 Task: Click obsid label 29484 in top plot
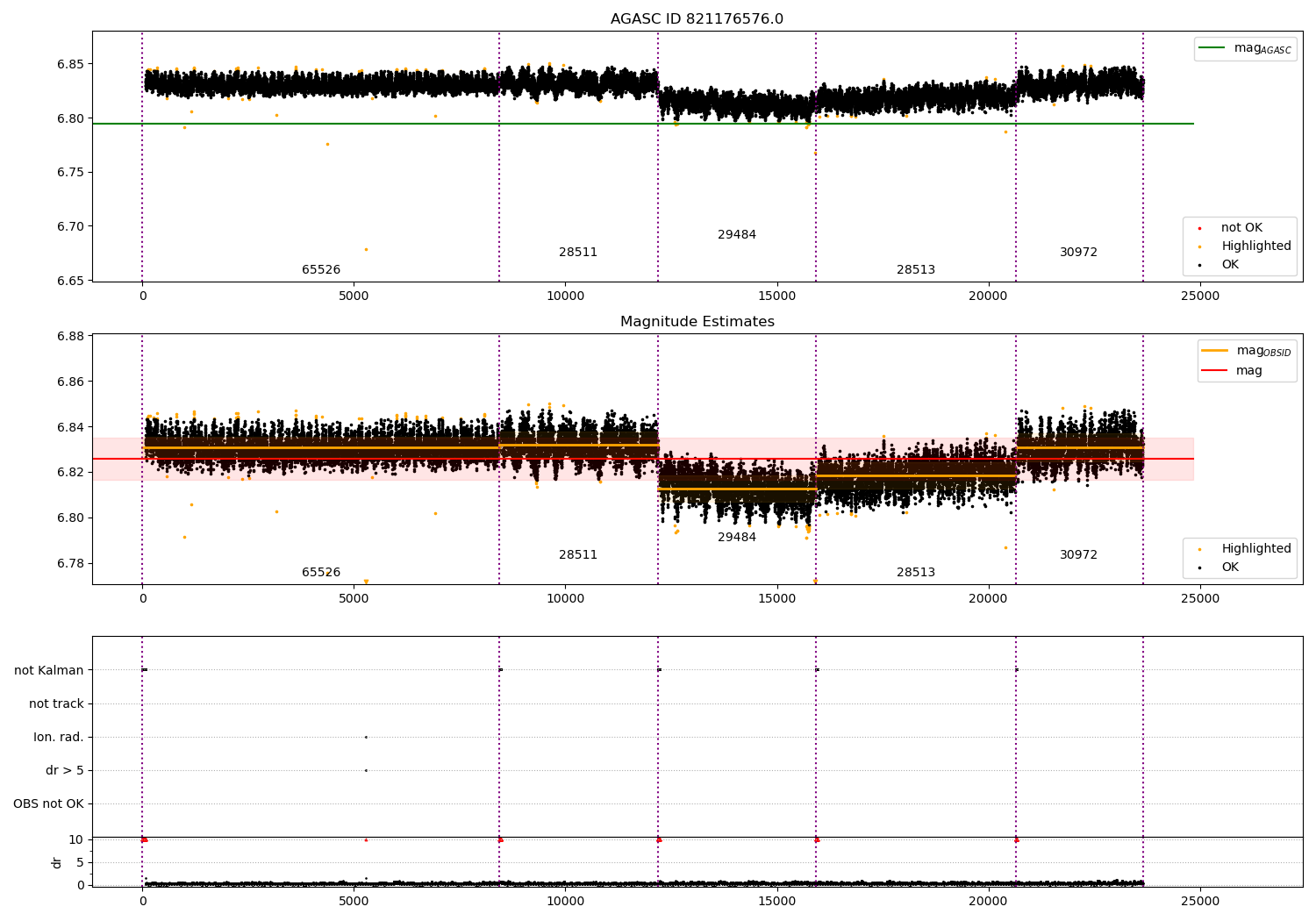pos(737,235)
